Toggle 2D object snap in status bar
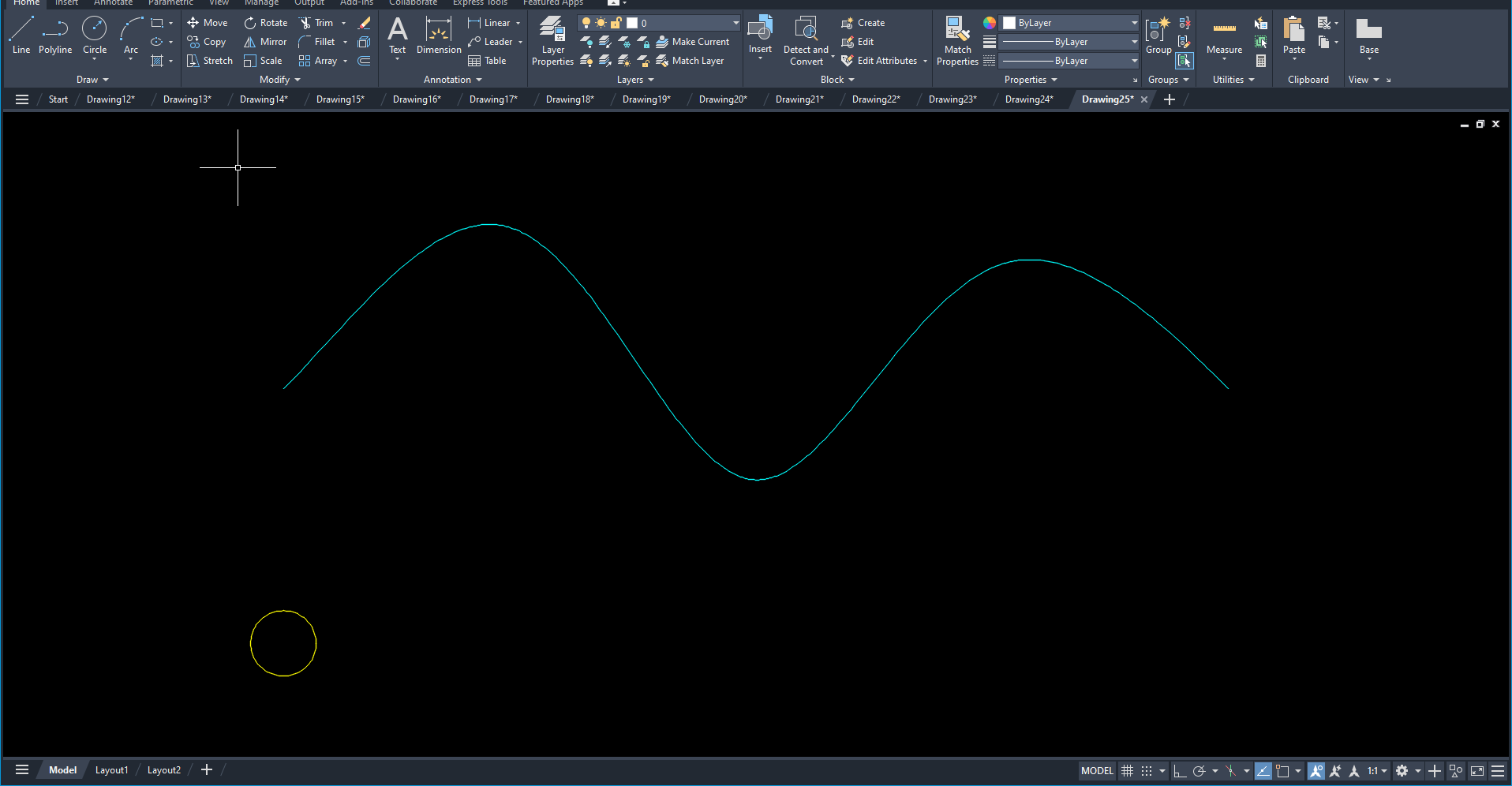Image resolution: width=1512 pixels, height=786 pixels. [x=1282, y=771]
